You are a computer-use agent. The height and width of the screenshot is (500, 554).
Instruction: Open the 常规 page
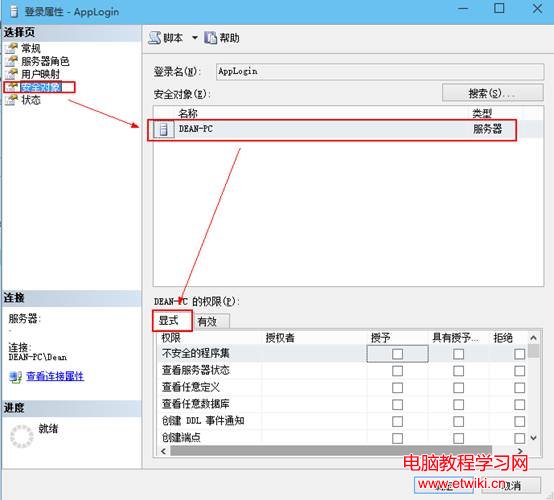[31, 48]
